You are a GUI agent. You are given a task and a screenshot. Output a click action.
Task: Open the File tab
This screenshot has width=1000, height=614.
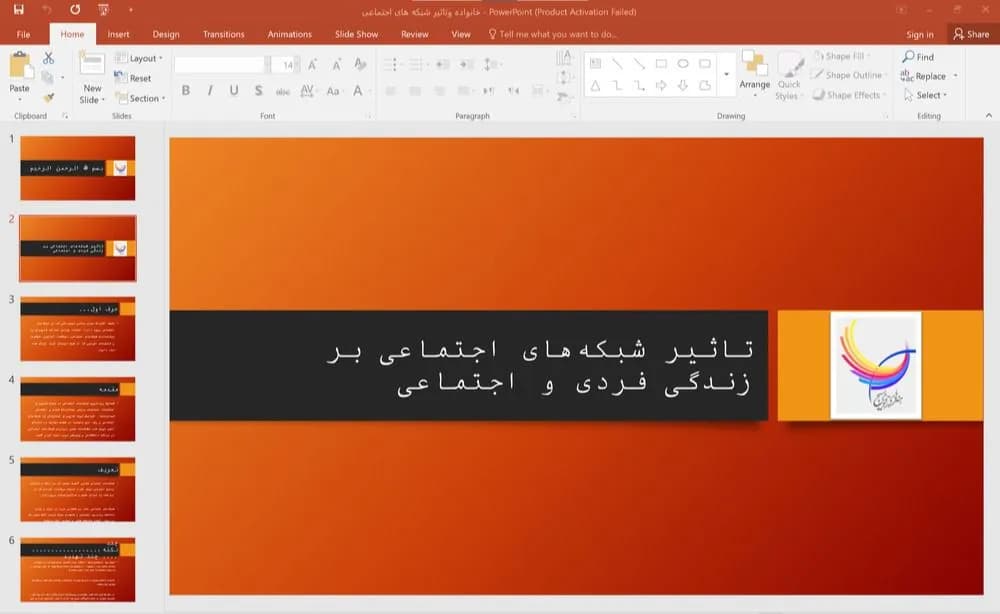(x=24, y=34)
